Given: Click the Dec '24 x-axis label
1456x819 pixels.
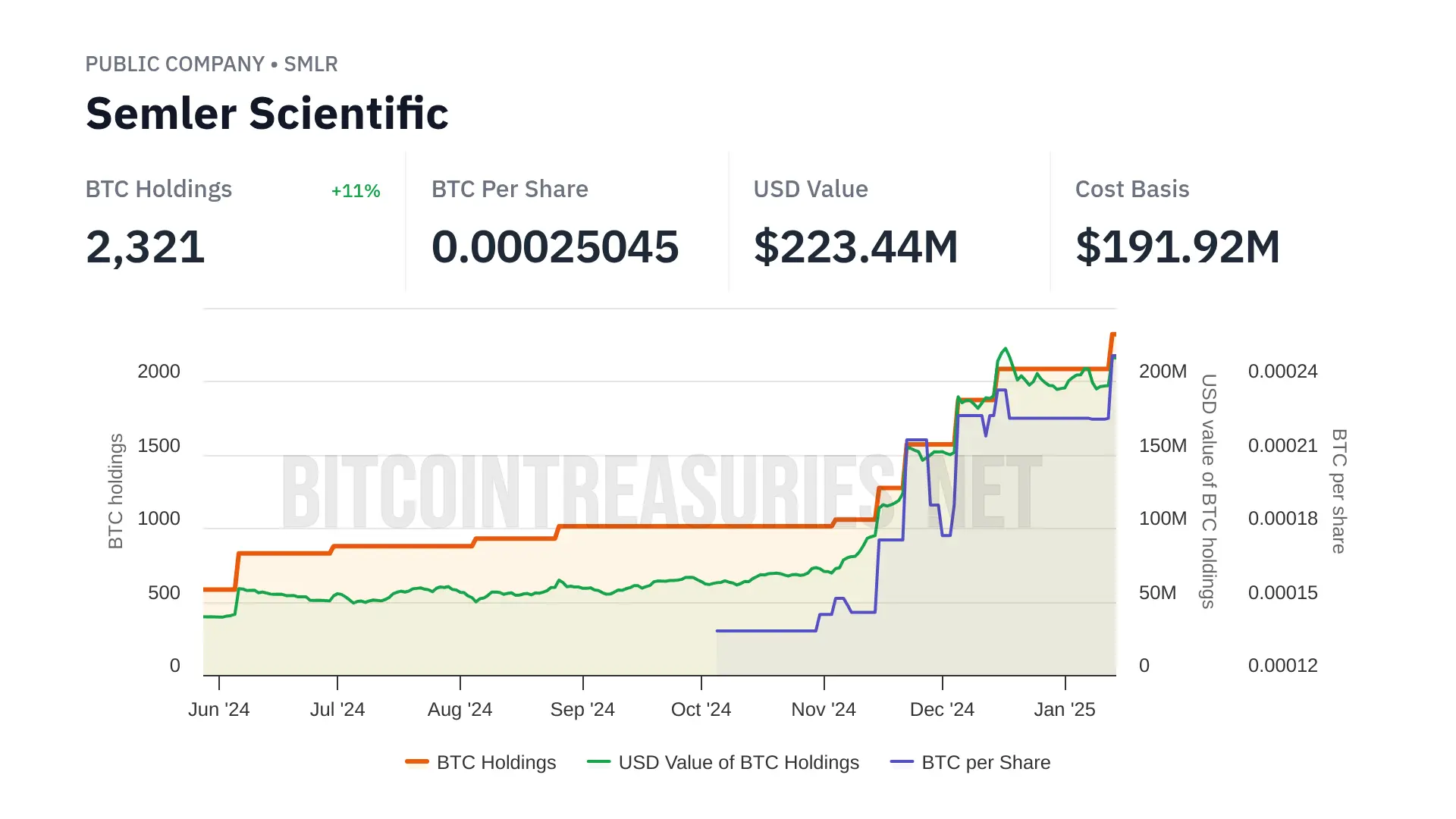Looking at the screenshot, I should (942, 710).
